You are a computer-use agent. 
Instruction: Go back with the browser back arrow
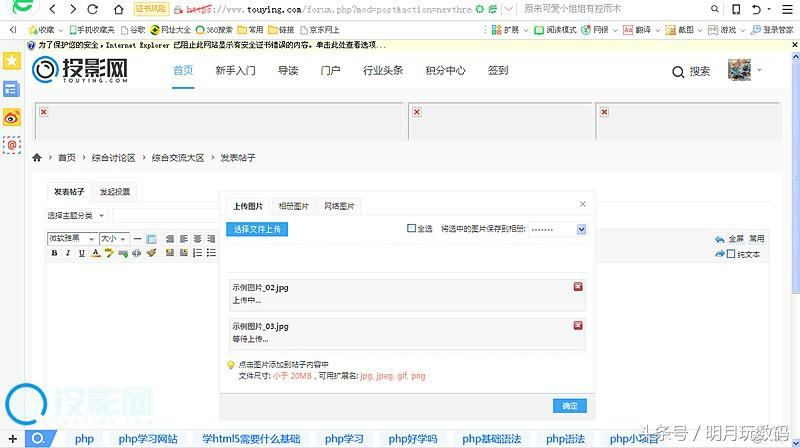[53, 9]
